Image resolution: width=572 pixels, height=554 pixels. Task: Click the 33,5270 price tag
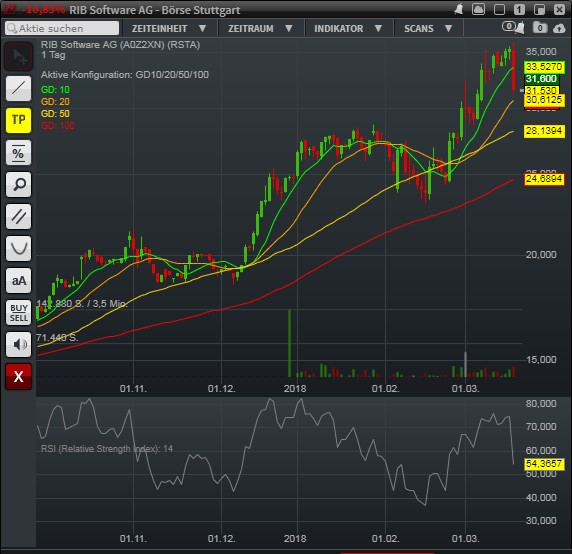pyautogui.click(x=544, y=67)
